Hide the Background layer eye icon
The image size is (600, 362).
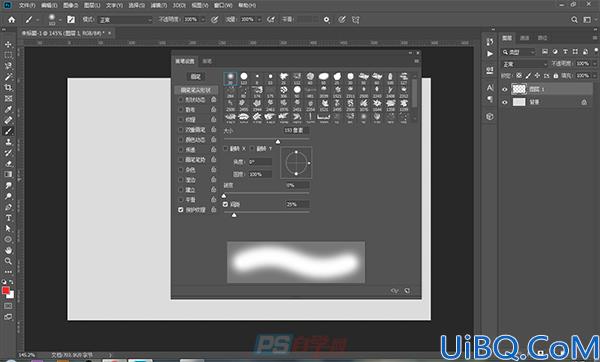click(x=505, y=102)
